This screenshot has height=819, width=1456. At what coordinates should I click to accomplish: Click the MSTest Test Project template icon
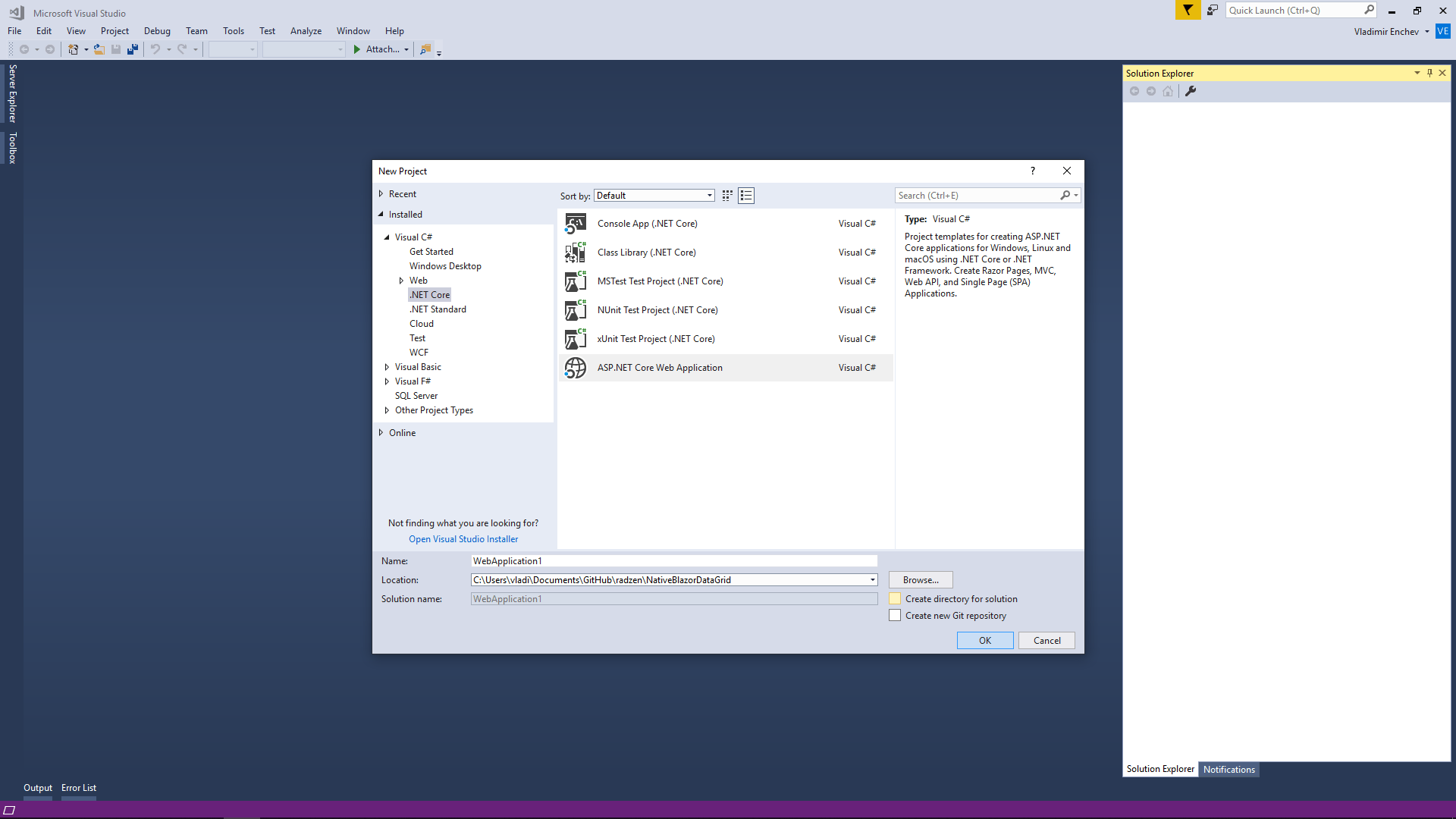pyautogui.click(x=576, y=281)
